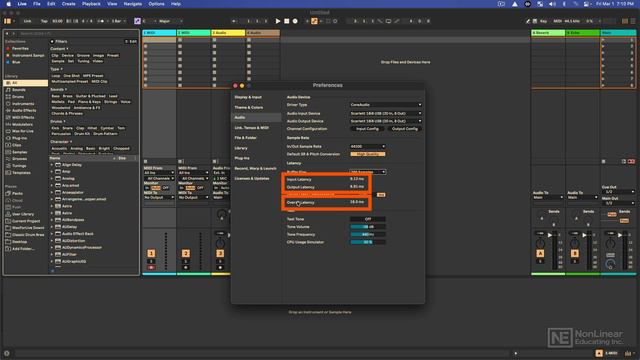Open the Help menu
The height and width of the screenshot is (360, 640).
(176, 4)
